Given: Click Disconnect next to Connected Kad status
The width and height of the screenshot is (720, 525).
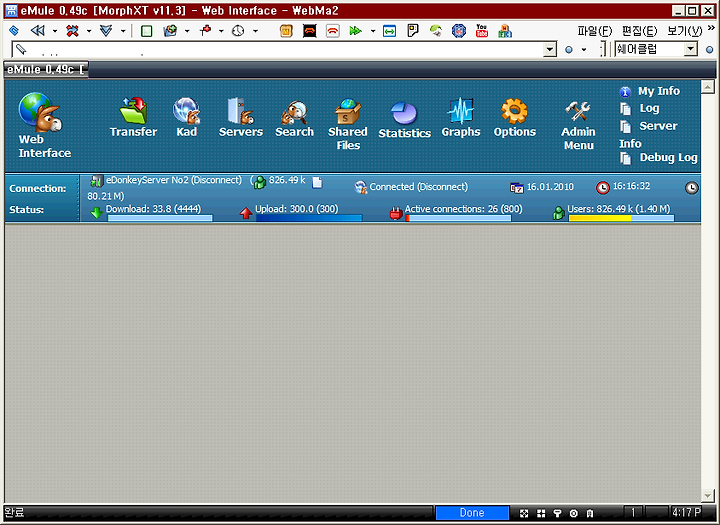Looking at the screenshot, I should [x=443, y=186].
